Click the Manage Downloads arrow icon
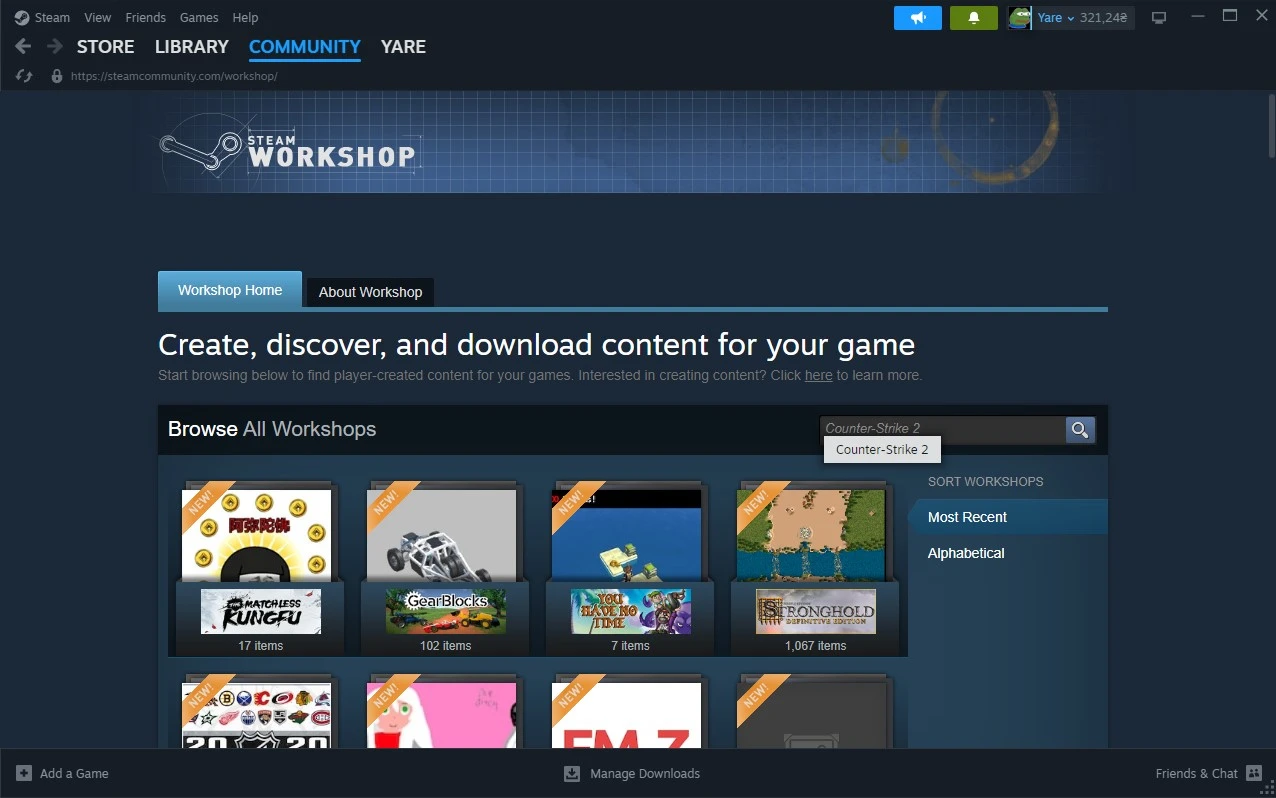Screen dimensions: 1276x798 572,773
